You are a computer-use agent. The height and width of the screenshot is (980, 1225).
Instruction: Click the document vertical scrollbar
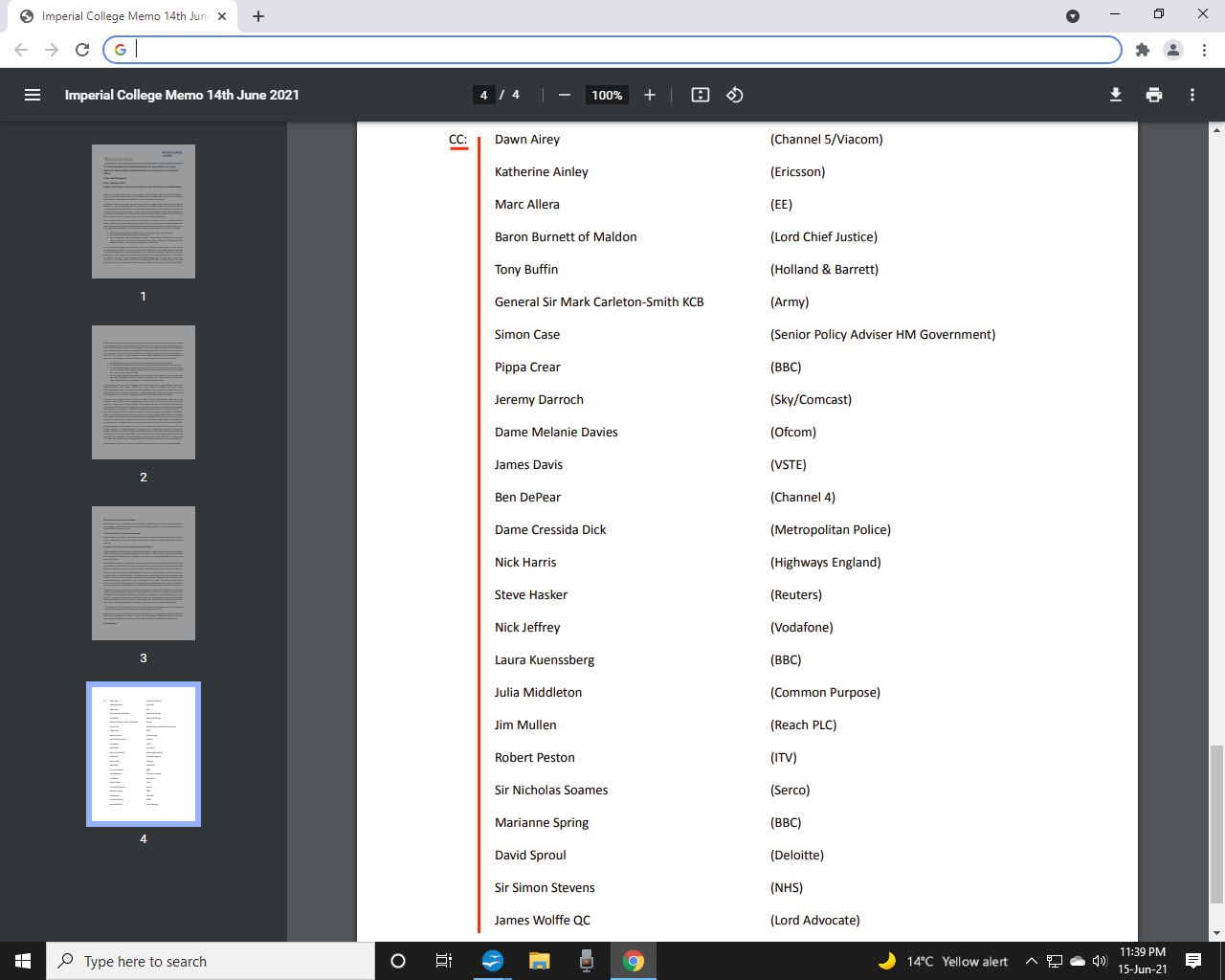[1216, 823]
